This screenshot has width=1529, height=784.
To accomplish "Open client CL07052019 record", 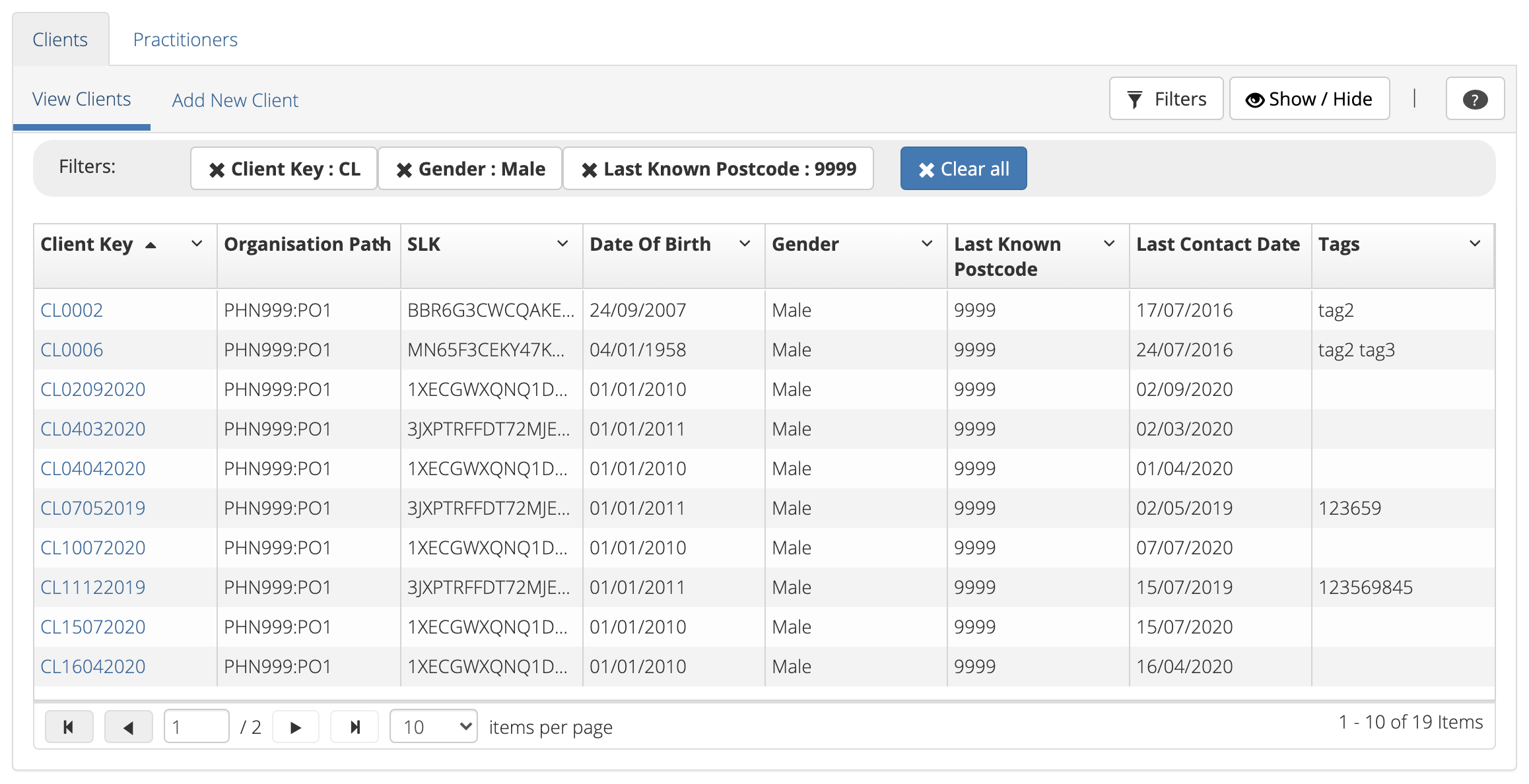I will coord(93,508).
